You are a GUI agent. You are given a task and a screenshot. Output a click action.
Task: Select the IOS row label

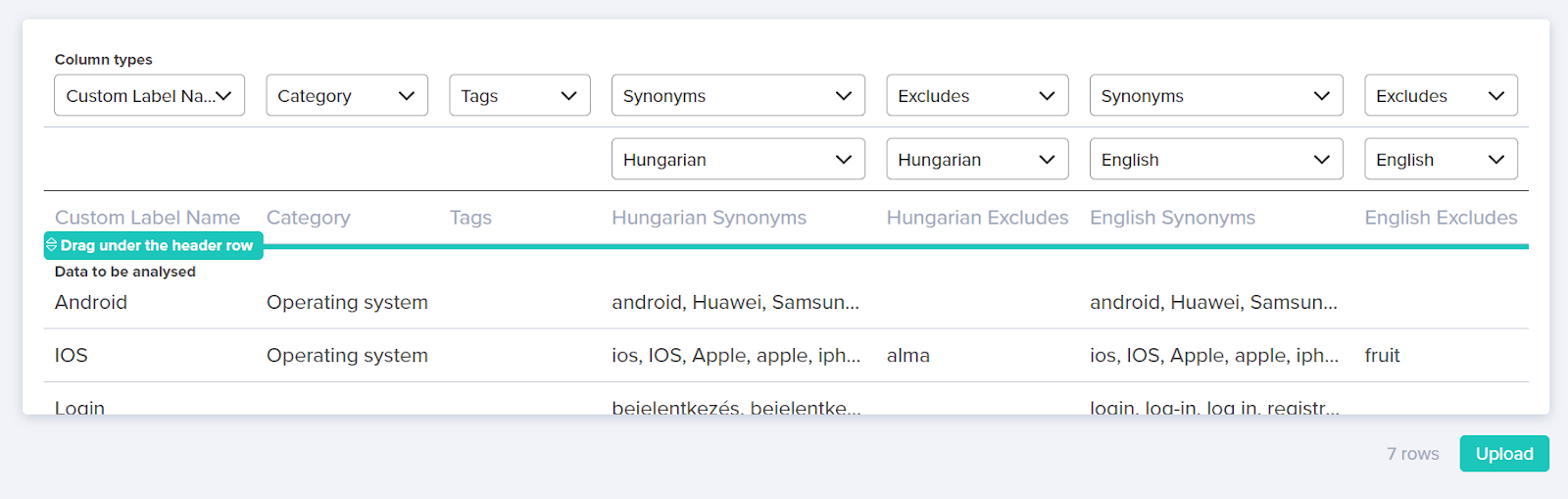coord(72,356)
